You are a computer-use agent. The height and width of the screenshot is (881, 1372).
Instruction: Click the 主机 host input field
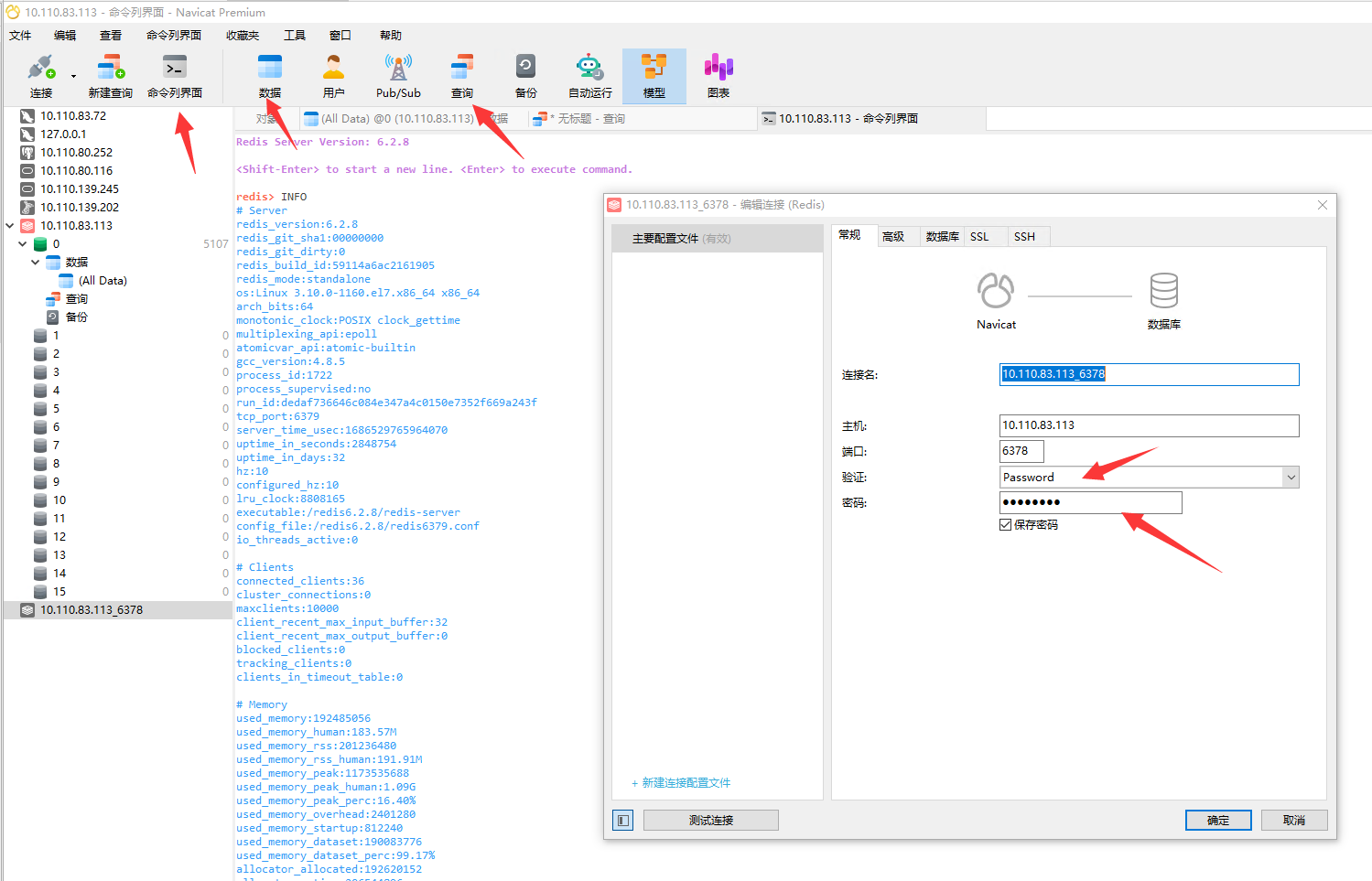tap(1149, 425)
